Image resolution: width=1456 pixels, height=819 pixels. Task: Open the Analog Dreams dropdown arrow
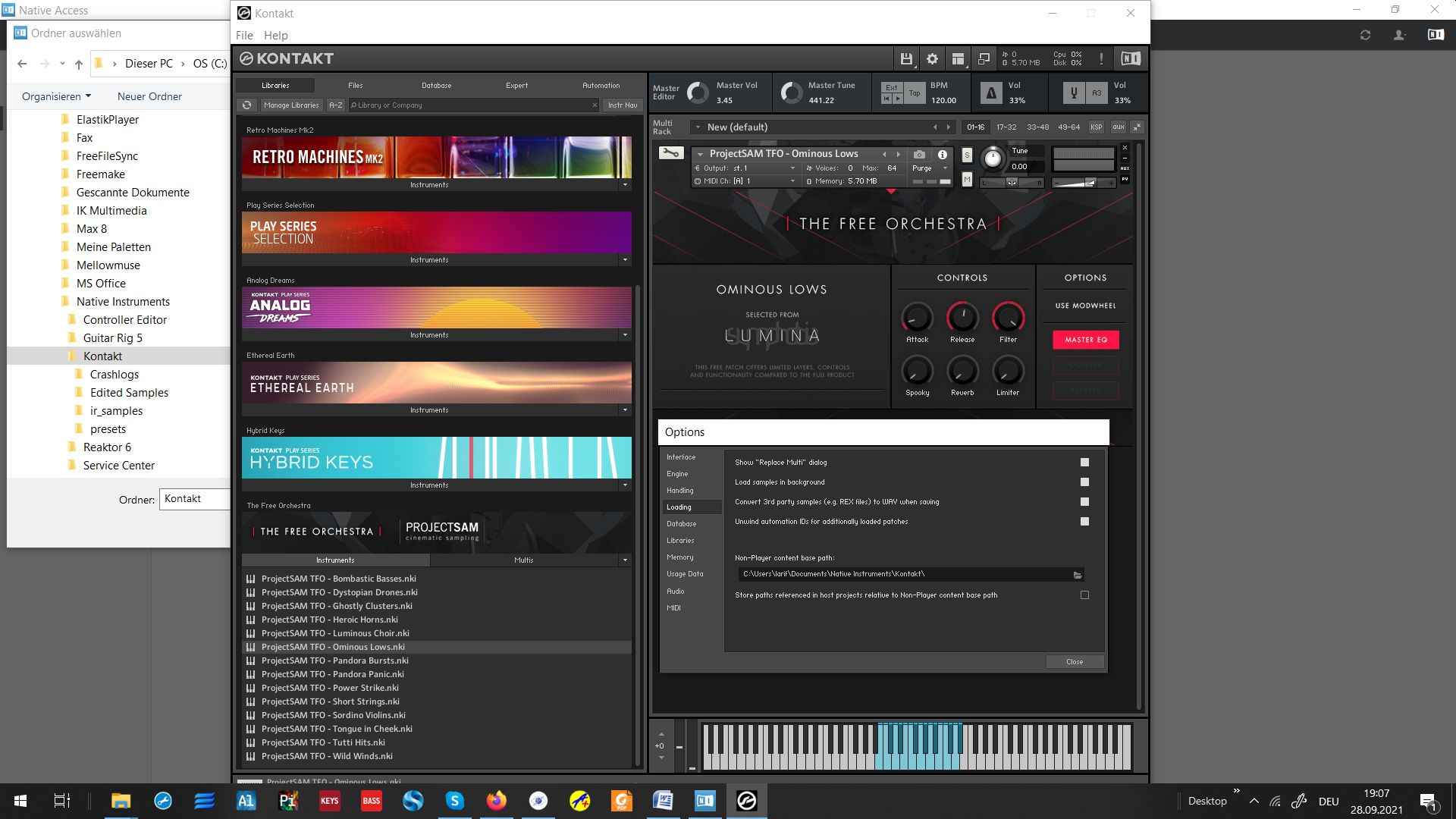(x=625, y=335)
